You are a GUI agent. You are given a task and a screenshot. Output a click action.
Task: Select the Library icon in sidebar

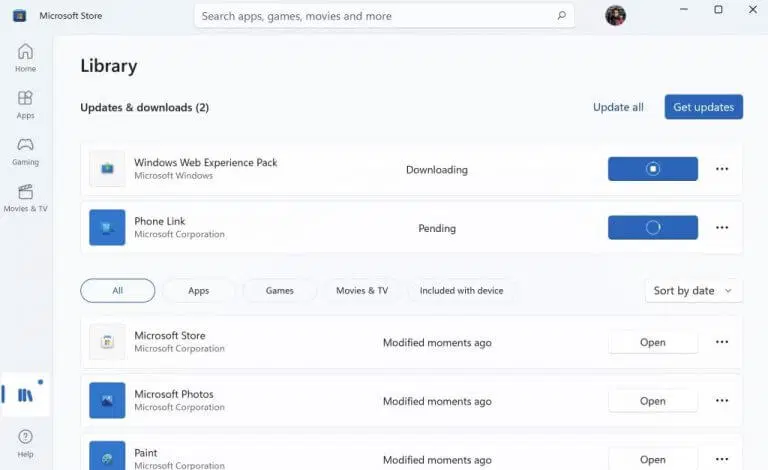tap(25, 395)
